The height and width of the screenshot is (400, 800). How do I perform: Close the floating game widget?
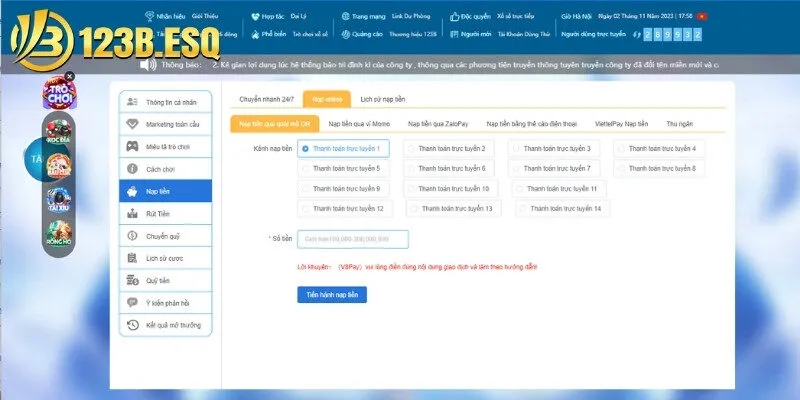pos(69,77)
